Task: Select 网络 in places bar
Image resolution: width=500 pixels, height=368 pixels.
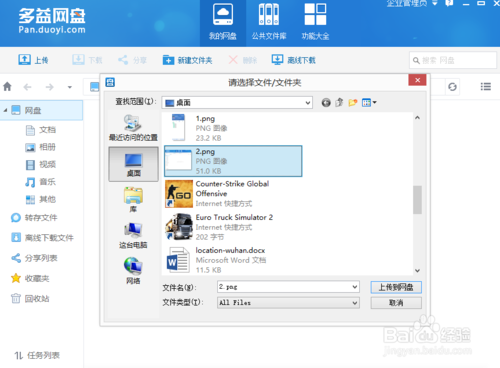Action: tap(133, 270)
